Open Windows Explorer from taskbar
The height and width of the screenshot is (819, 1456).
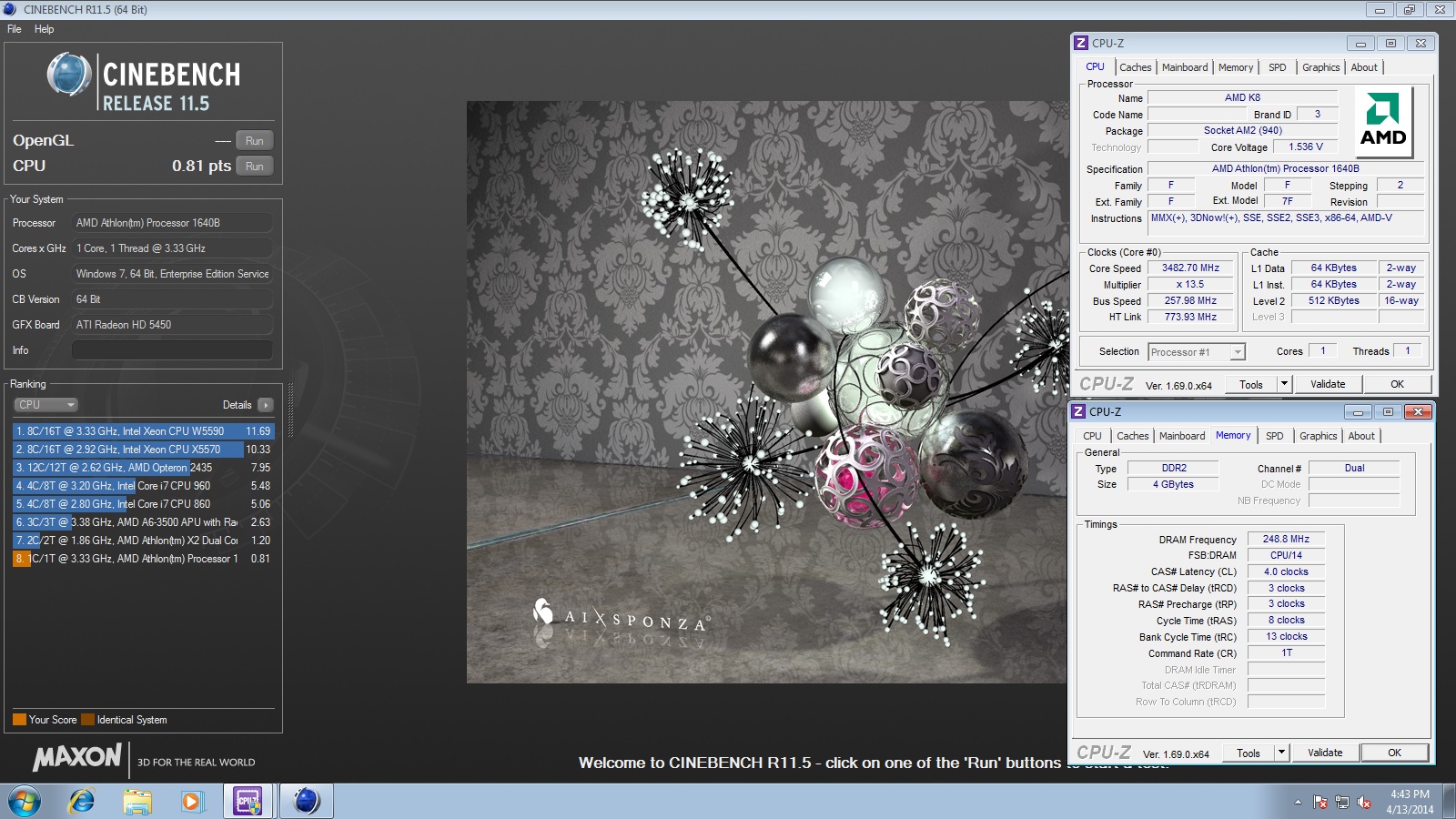(x=137, y=802)
